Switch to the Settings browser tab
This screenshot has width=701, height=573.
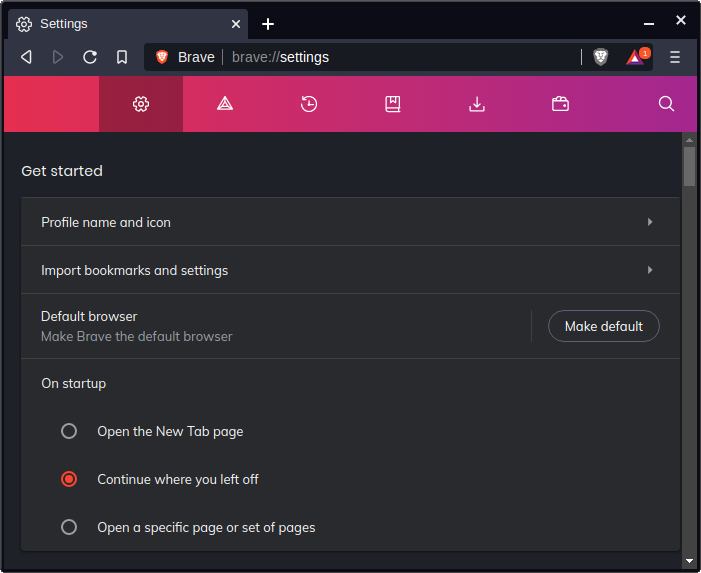pos(125,24)
